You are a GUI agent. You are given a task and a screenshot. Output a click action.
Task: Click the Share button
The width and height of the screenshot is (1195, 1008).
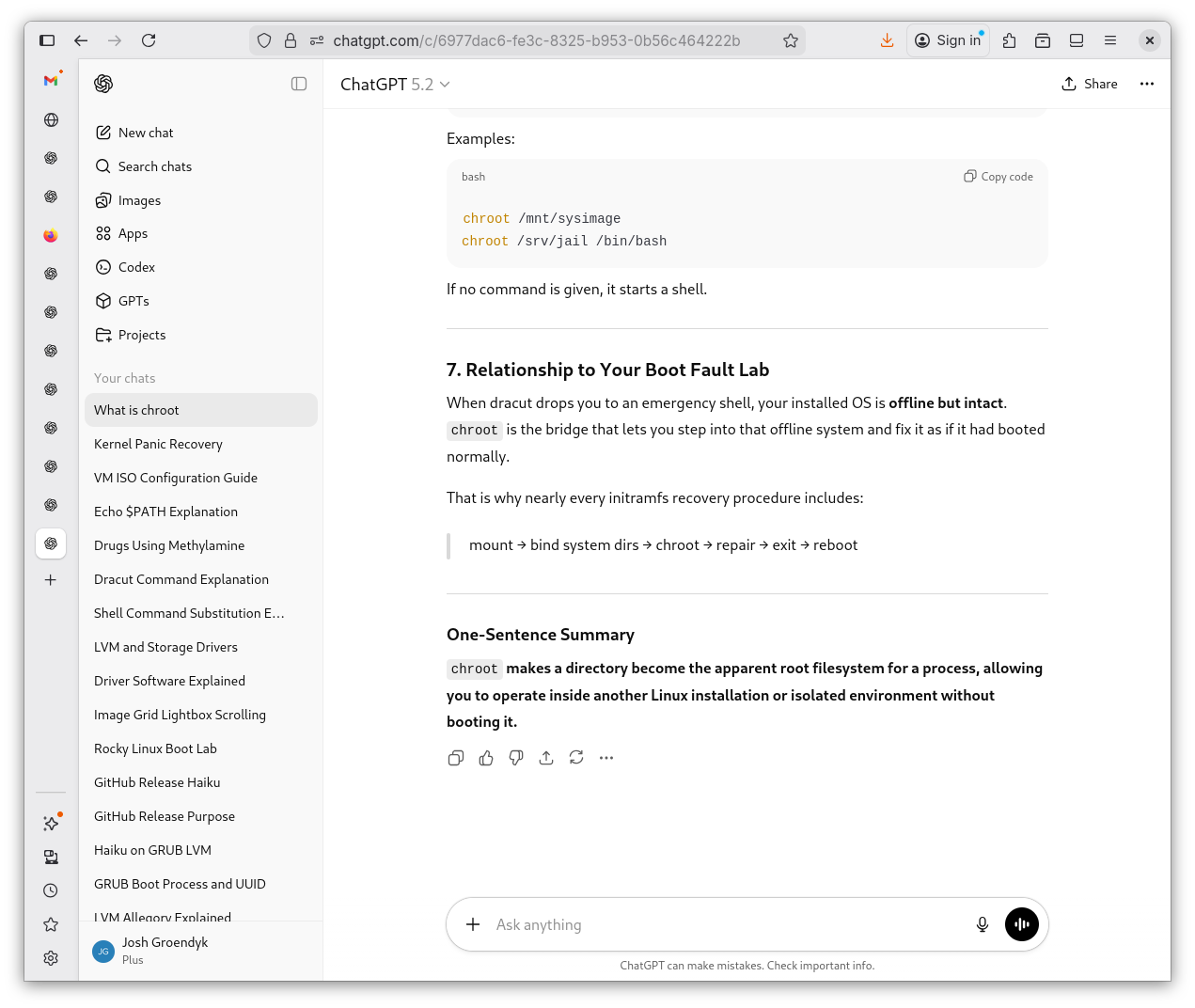tap(1090, 84)
